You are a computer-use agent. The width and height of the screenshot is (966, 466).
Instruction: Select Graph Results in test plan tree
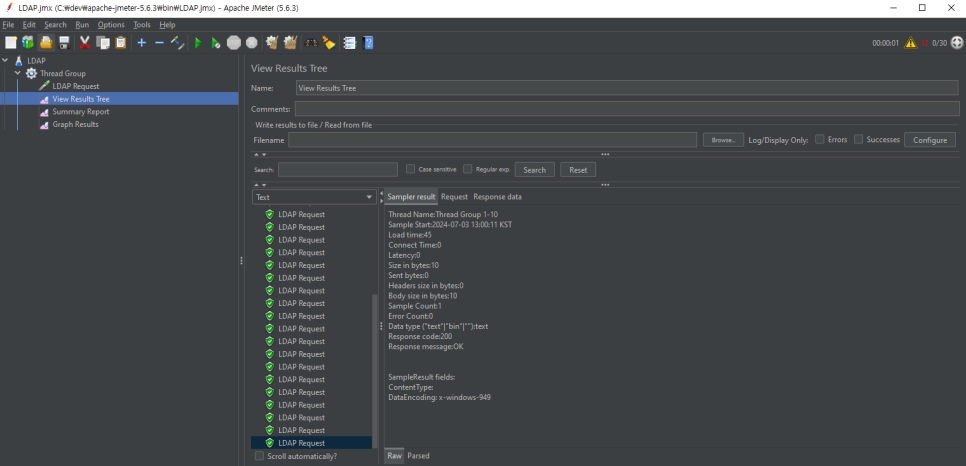coord(75,124)
